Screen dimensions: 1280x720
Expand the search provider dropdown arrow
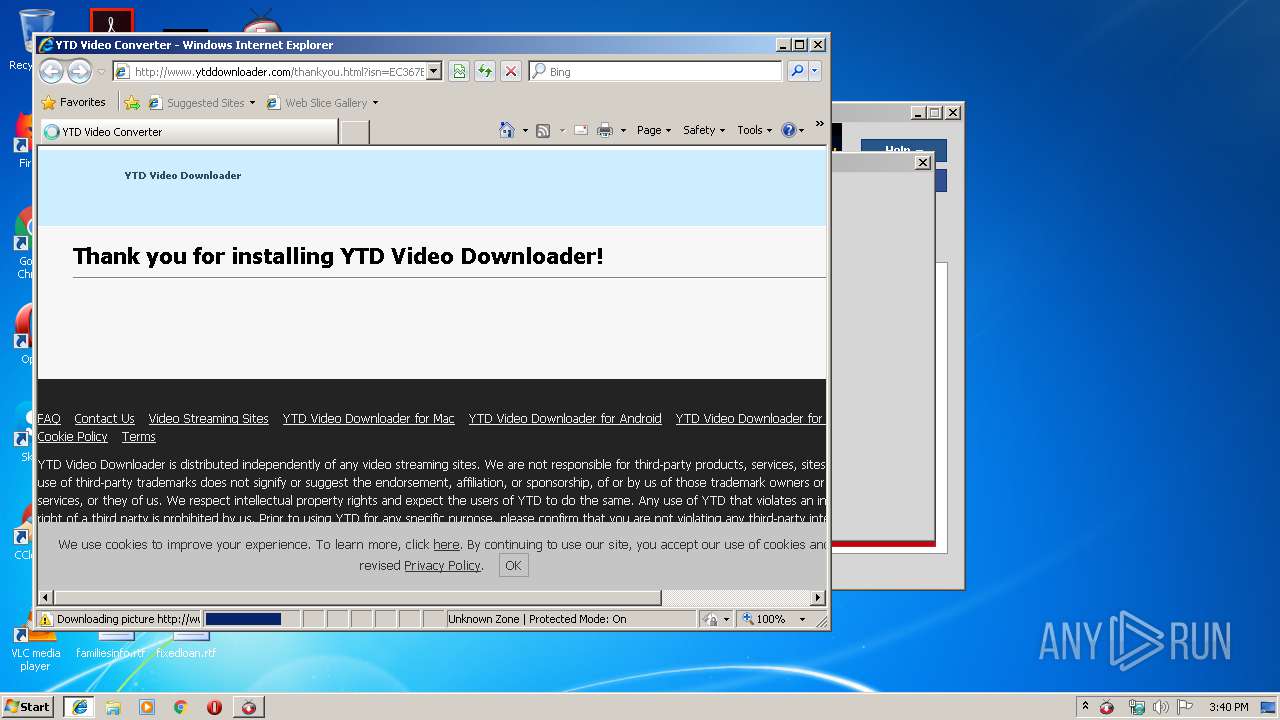point(815,71)
